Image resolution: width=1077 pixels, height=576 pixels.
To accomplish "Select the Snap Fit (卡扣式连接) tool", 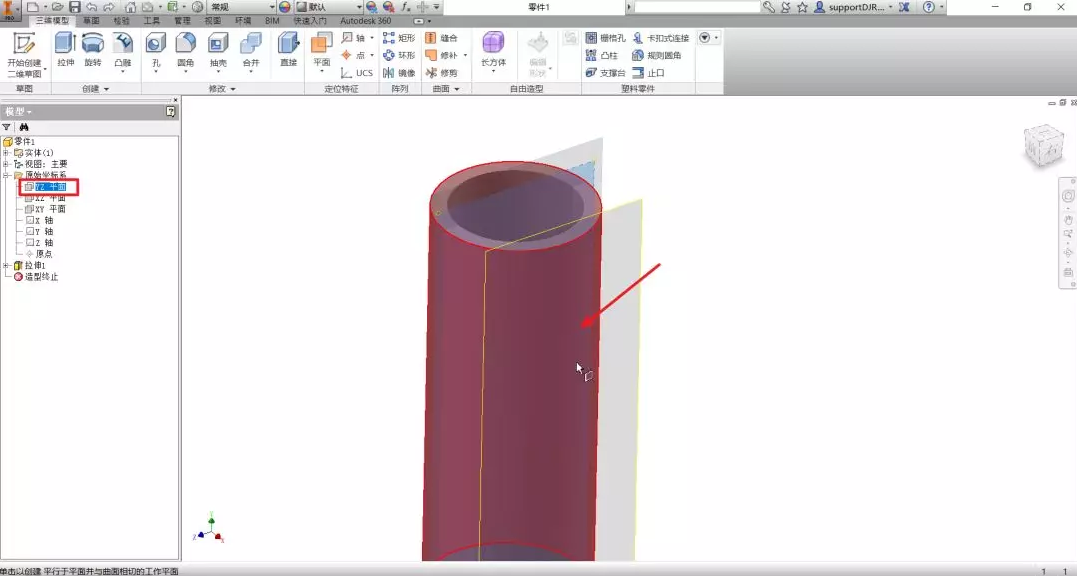I will pyautogui.click(x=660, y=38).
